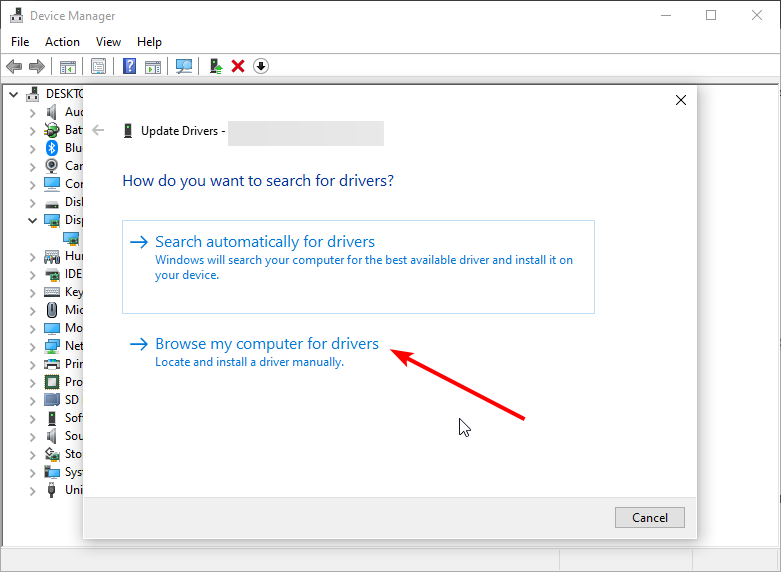
Task: Collapse the DESKTOP root node
Action: click(x=14, y=94)
